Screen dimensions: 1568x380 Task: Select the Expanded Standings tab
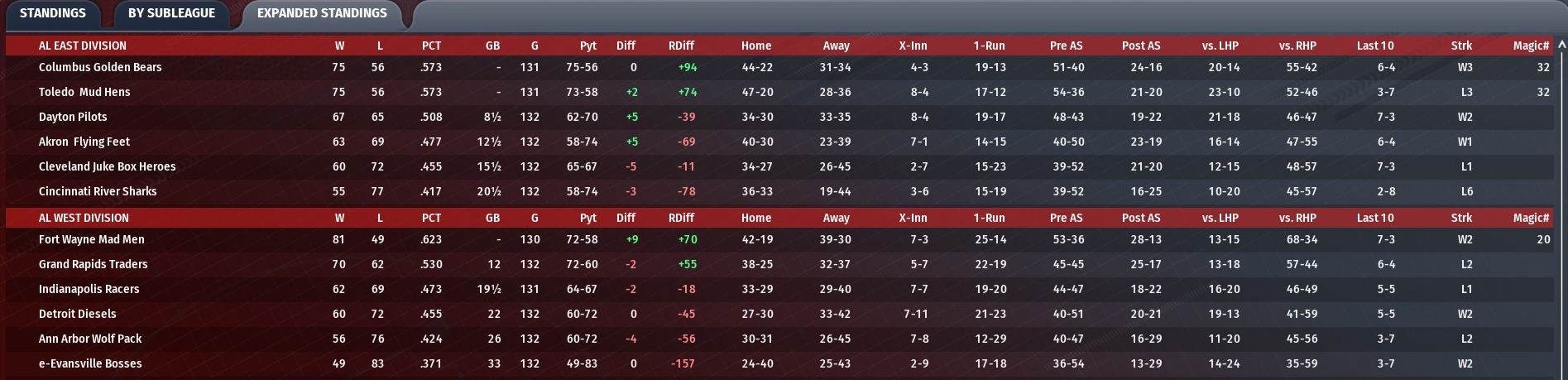tap(322, 13)
